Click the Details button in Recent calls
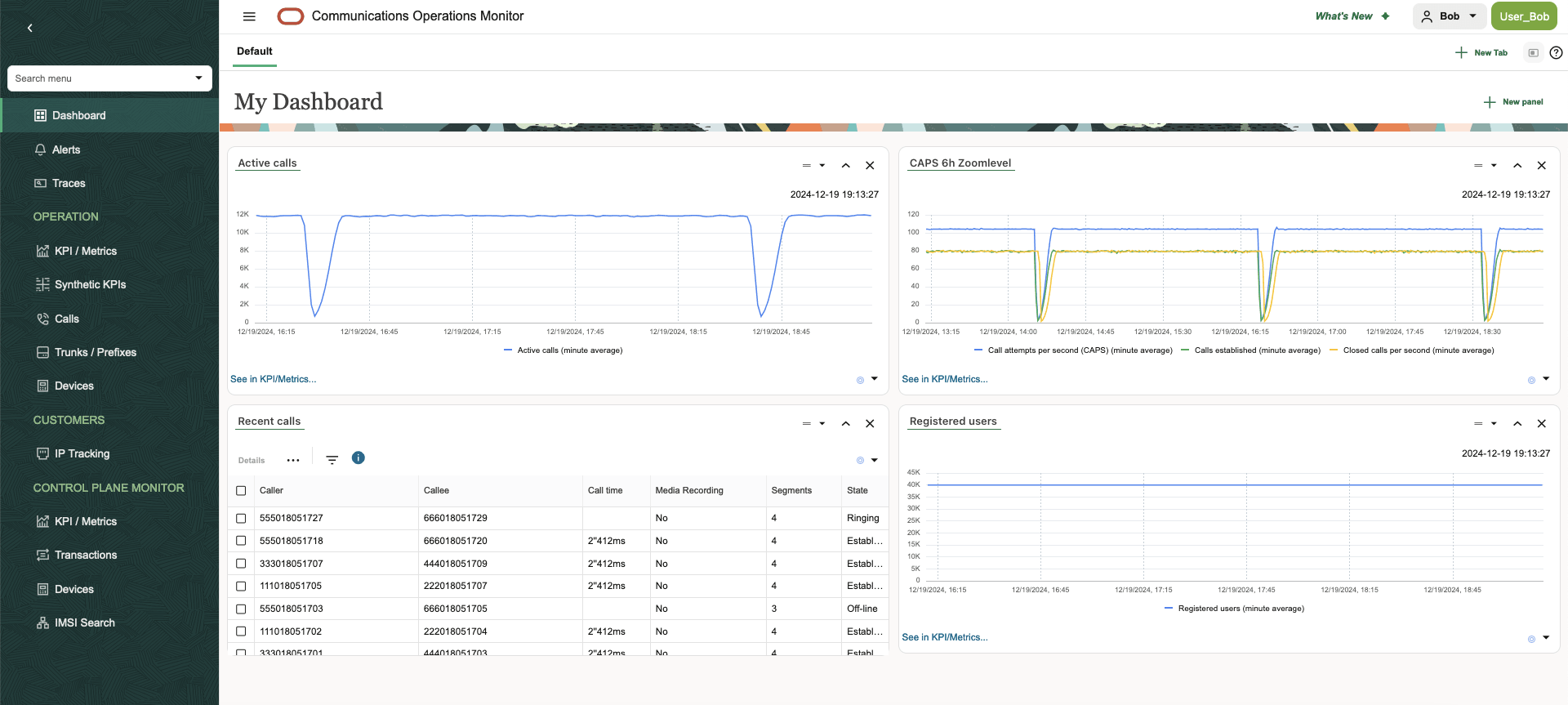The height and width of the screenshot is (705, 1568). pyautogui.click(x=252, y=461)
